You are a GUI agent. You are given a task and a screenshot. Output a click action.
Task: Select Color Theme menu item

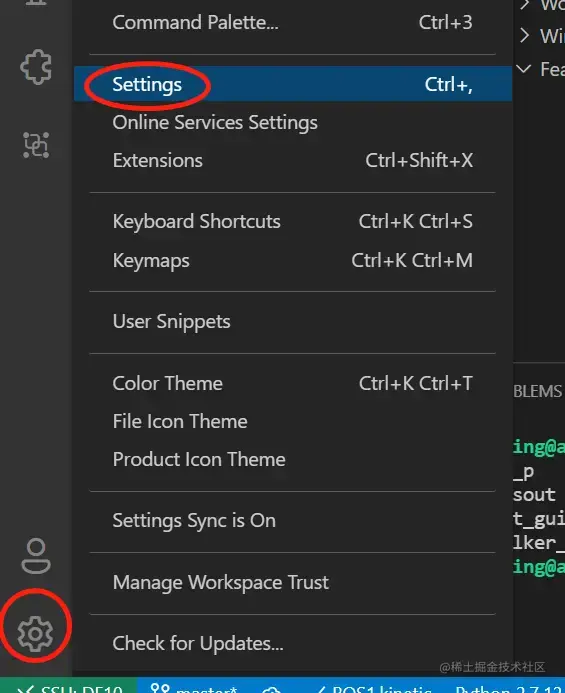tap(293, 383)
